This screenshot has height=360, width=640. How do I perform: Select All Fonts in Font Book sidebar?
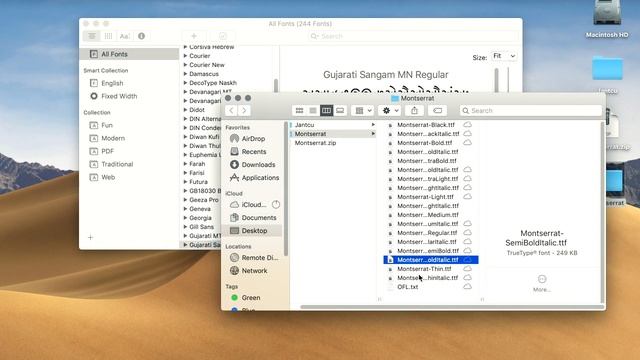coord(129,54)
